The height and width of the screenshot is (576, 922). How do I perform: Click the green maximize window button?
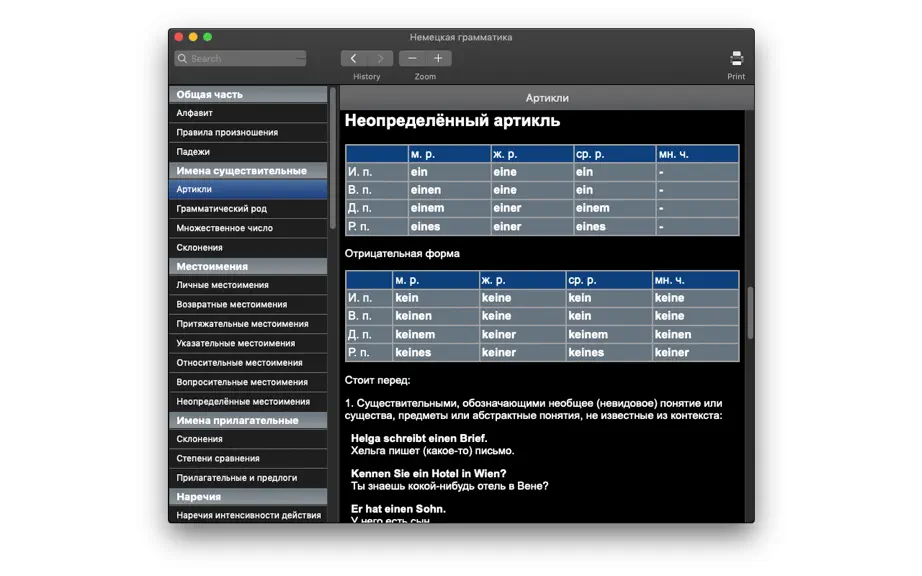click(208, 37)
